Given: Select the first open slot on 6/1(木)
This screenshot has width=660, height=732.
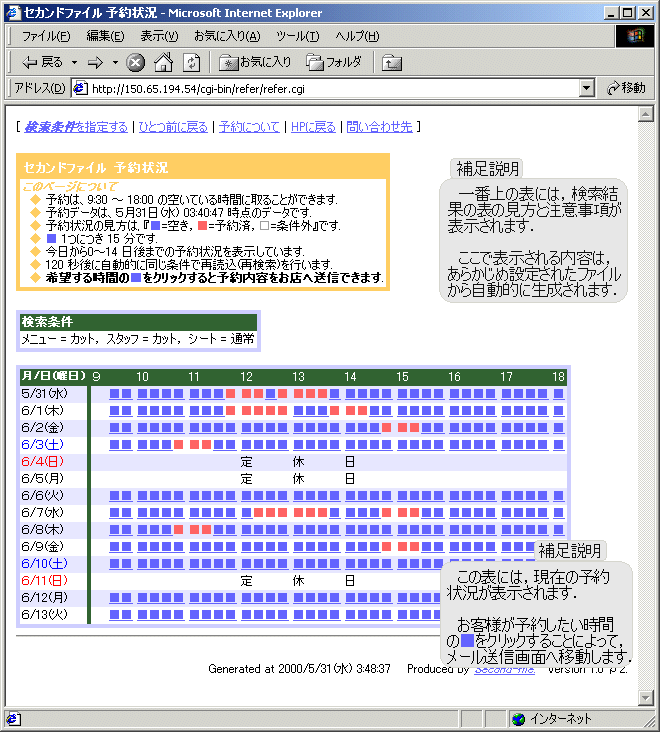Looking at the screenshot, I should point(114,411).
